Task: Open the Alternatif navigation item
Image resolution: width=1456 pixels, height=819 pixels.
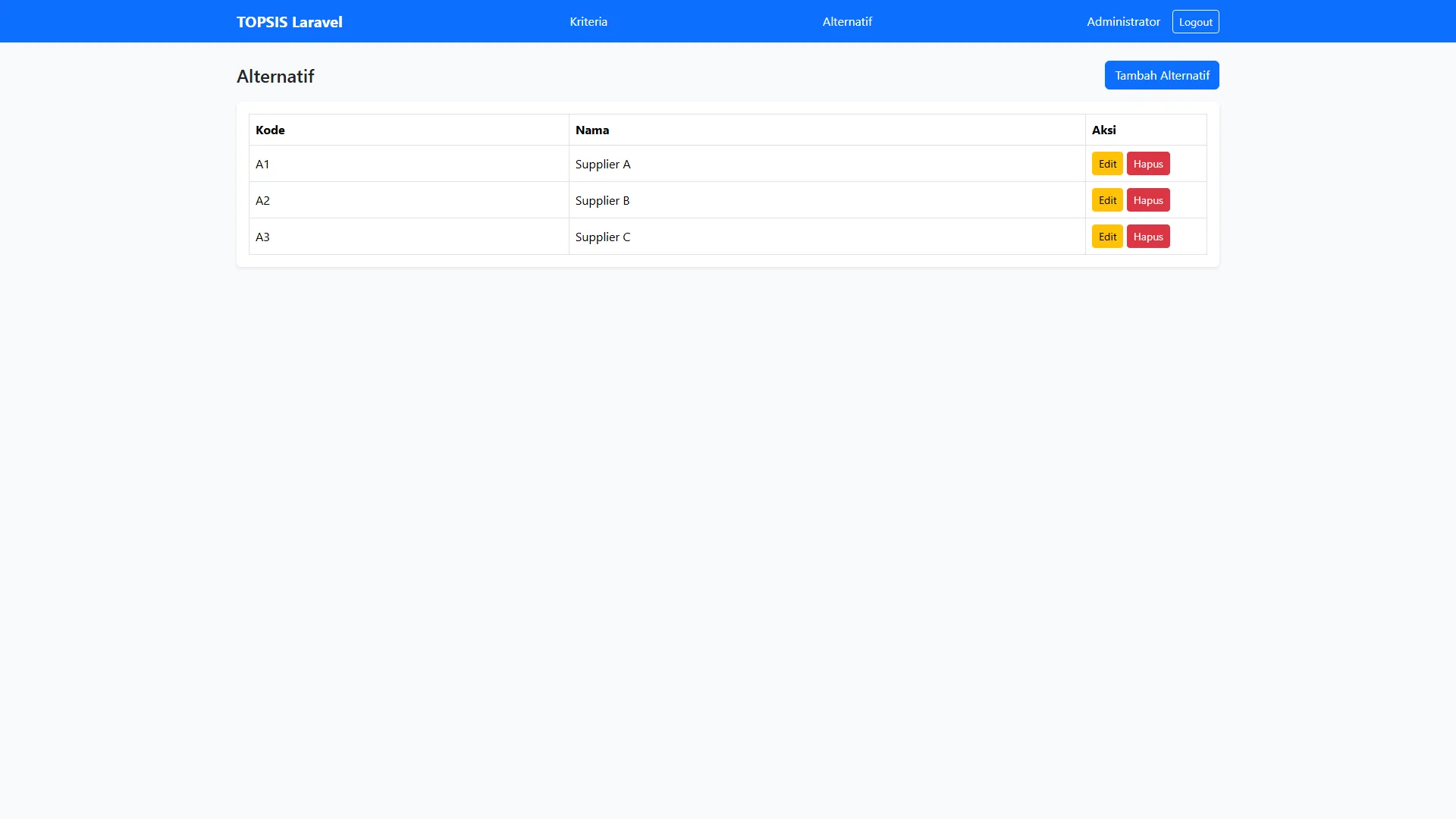Action: (x=847, y=22)
